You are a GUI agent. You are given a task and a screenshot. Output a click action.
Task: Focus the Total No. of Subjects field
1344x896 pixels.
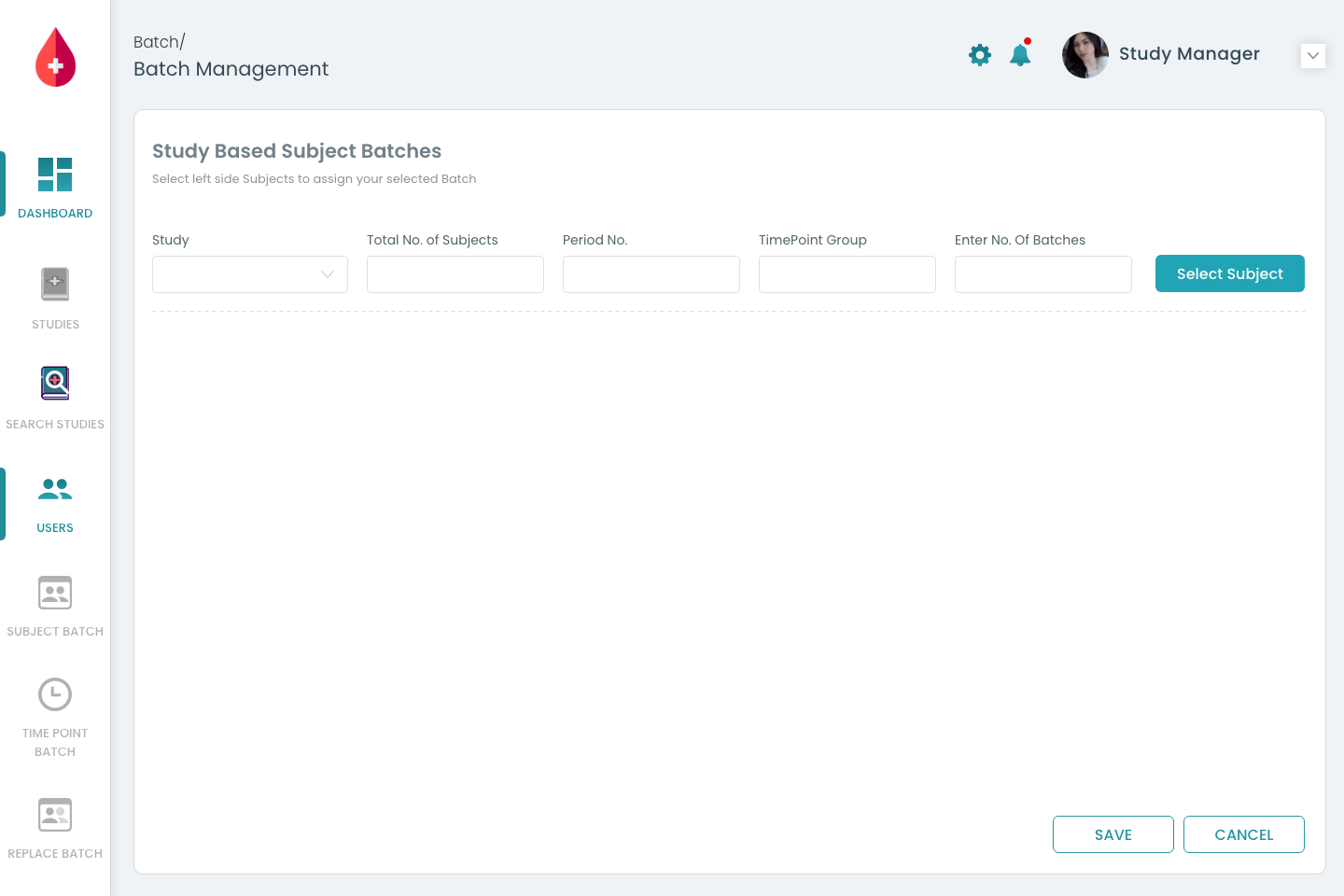pyautogui.click(x=455, y=274)
